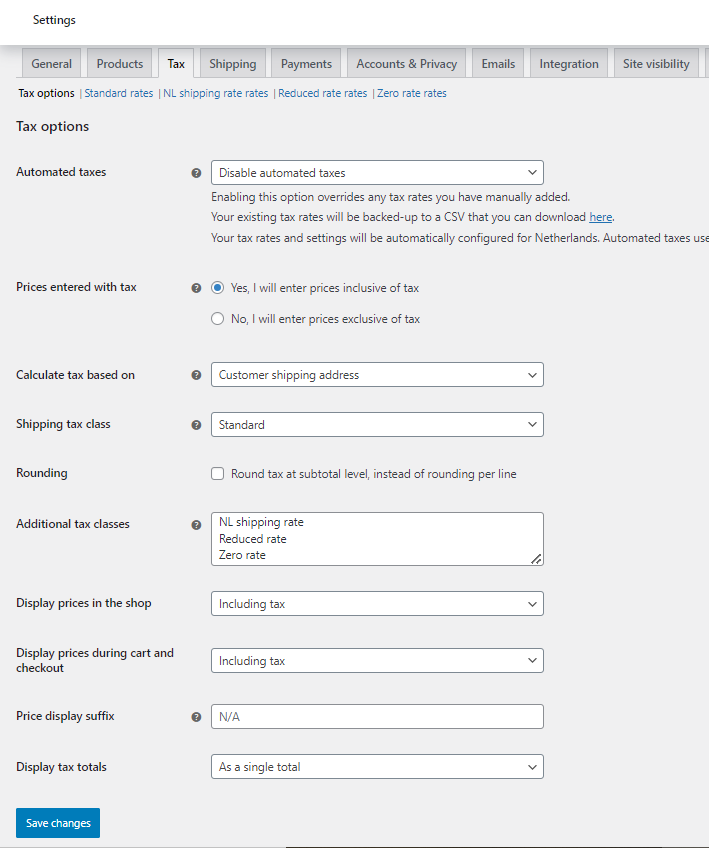Open the Automated taxes dropdown

(x=377, y=173)
